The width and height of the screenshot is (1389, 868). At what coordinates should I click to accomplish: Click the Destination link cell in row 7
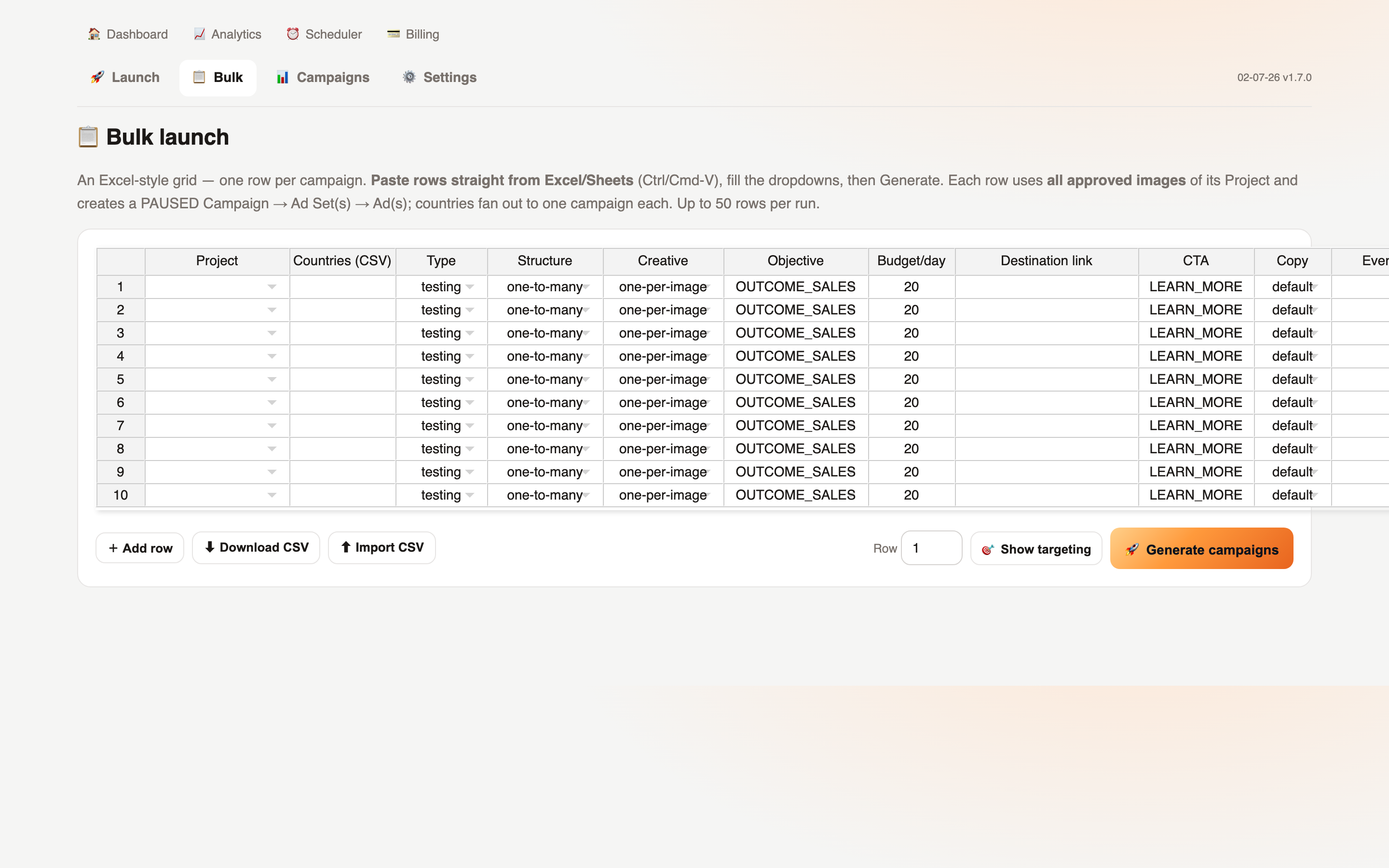click(1047, 426)
